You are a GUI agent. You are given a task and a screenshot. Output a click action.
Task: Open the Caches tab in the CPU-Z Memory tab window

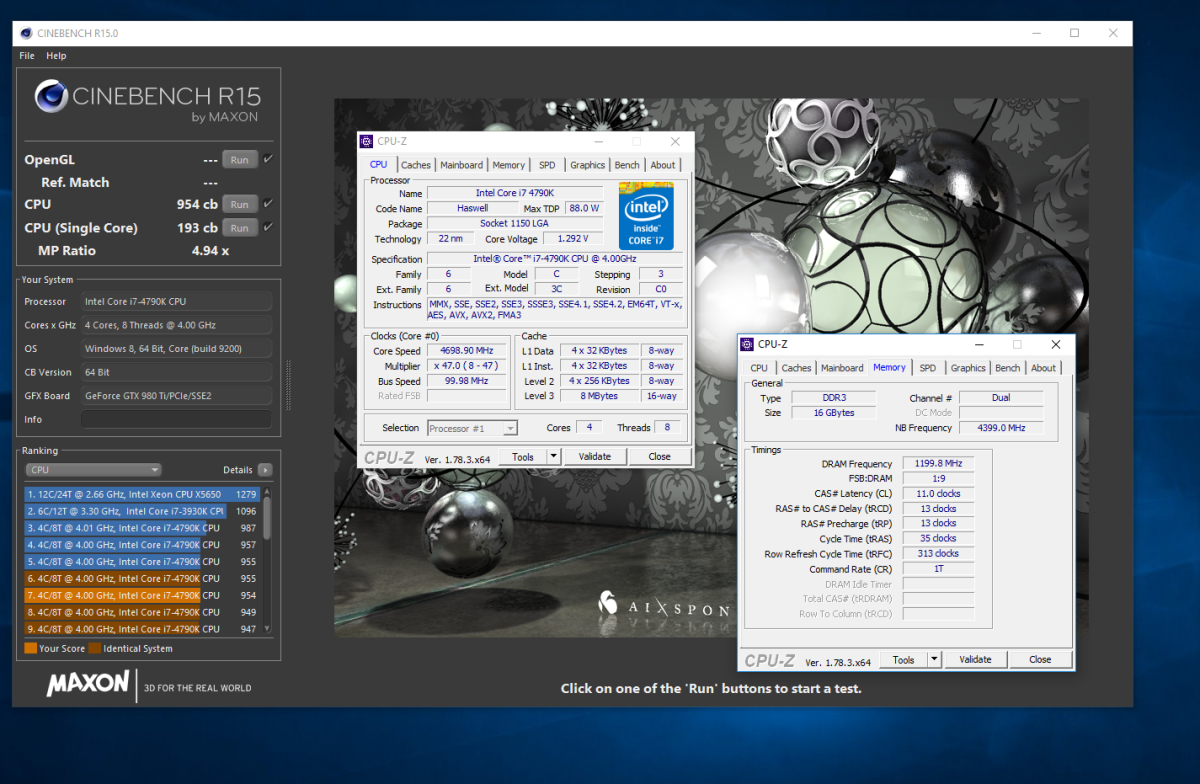(x=796, y=368)
